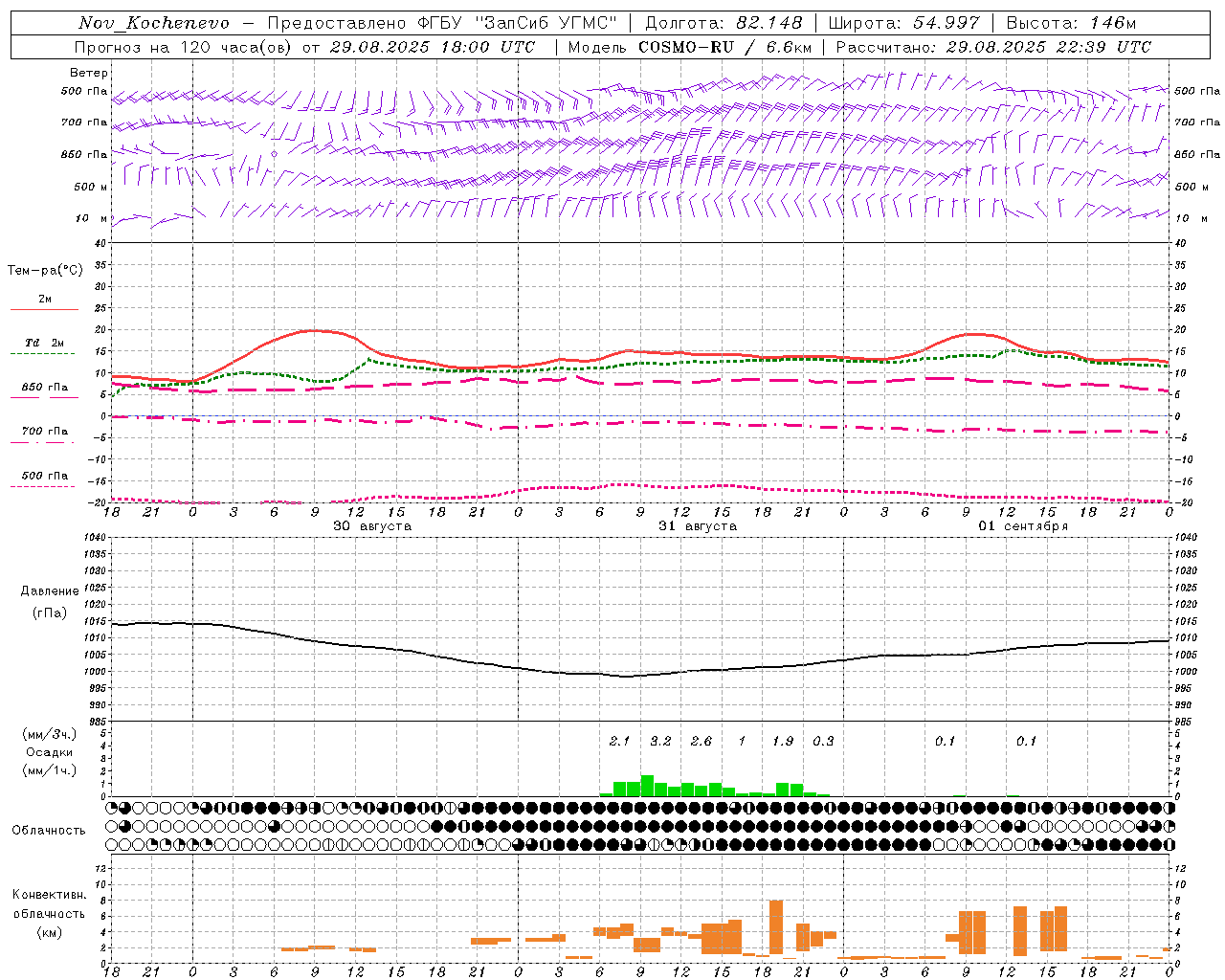Click the 700 гПа temperature legend label
The width and height of the screenshot is (1225, 980).
pos(45,431)
